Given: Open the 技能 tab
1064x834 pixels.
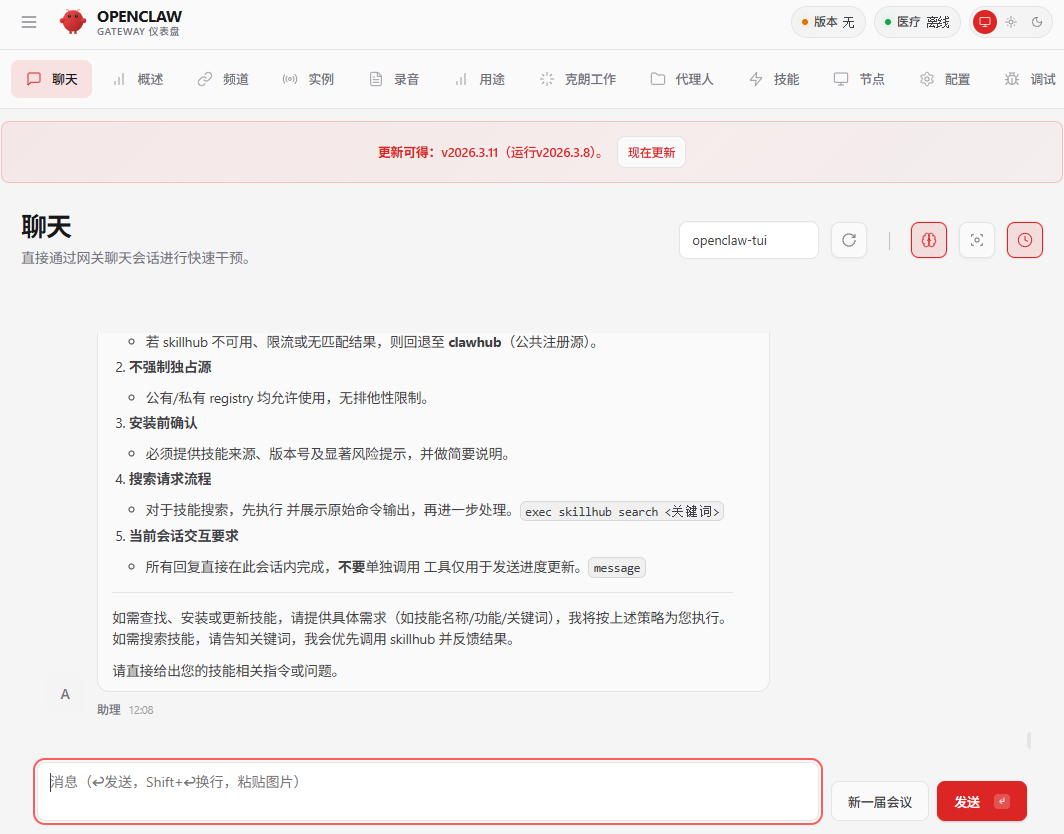Looking at the screenshot, I should [774, 79].
